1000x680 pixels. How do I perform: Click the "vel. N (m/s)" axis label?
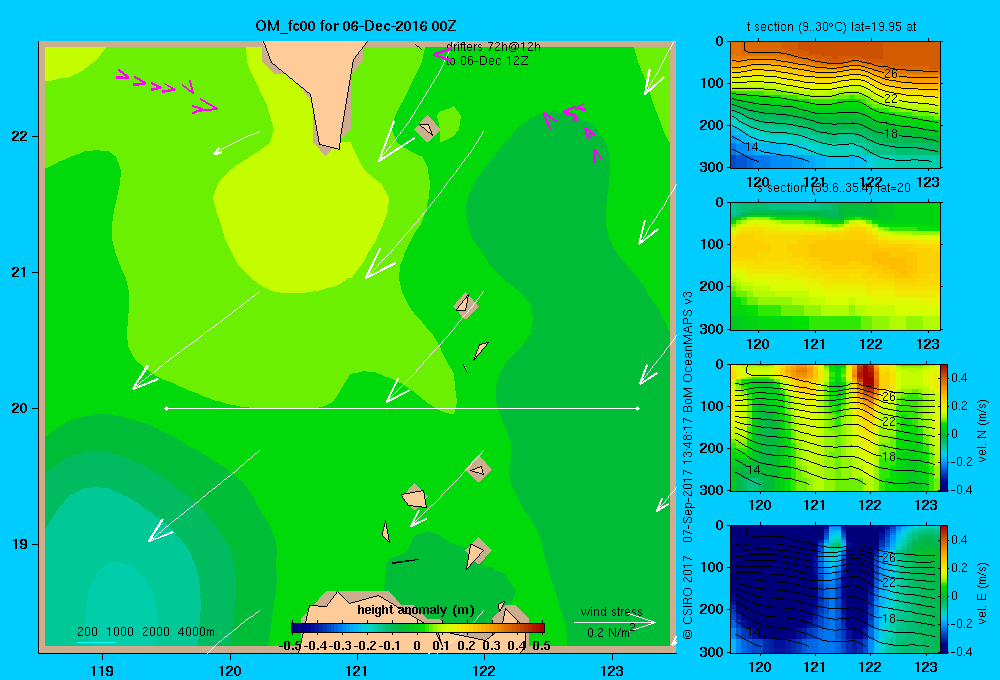click(982, 431)
